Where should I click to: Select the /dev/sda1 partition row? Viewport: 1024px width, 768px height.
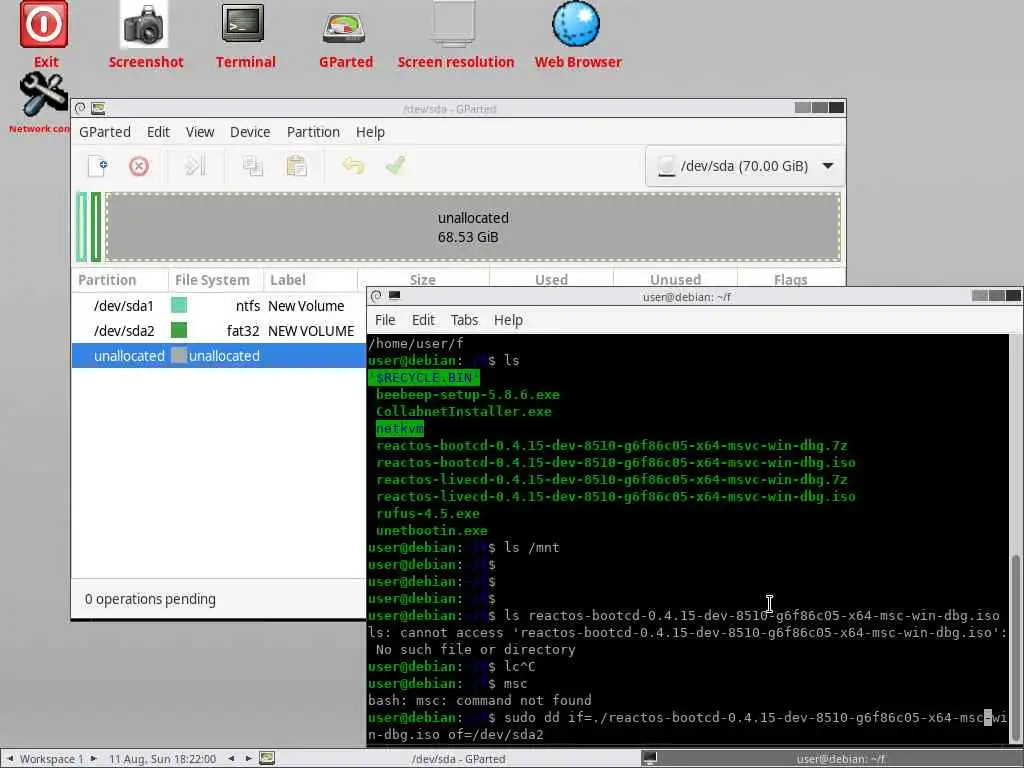click(x=219, y=306)
